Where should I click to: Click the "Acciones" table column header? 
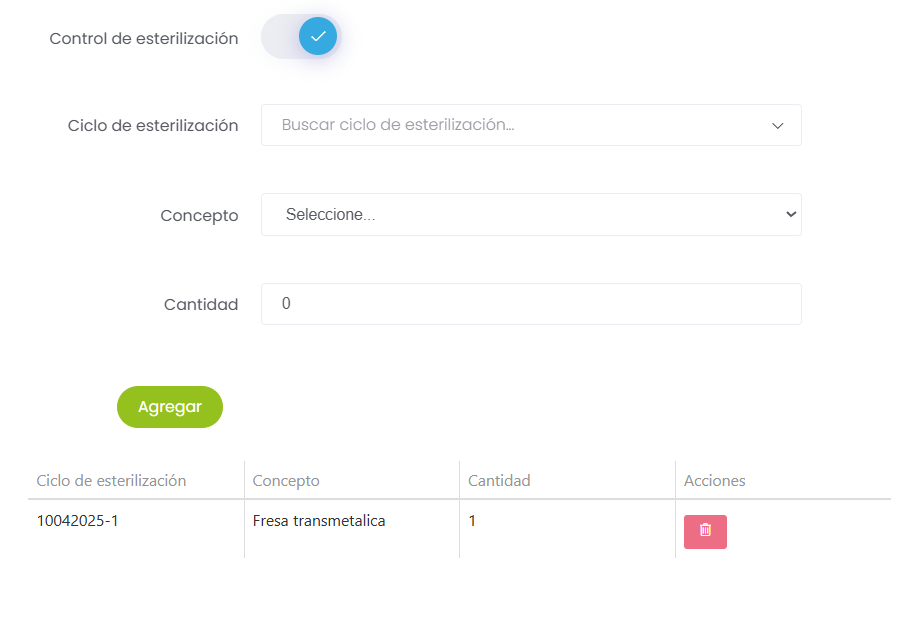point(714,480)
